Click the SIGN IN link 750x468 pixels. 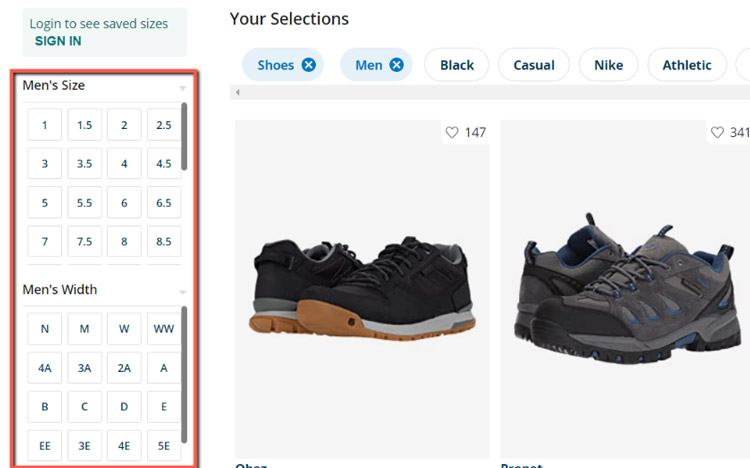point(58,41)
